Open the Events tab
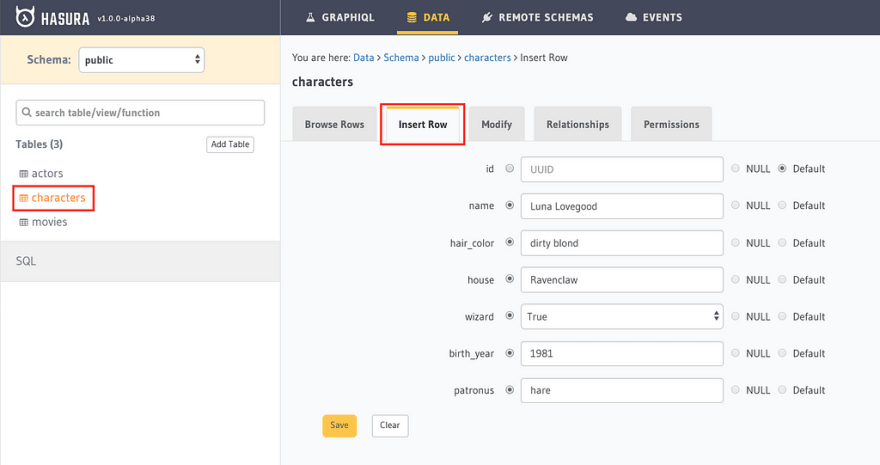Screen dimensions: 880x465 [x=654, y=17]
